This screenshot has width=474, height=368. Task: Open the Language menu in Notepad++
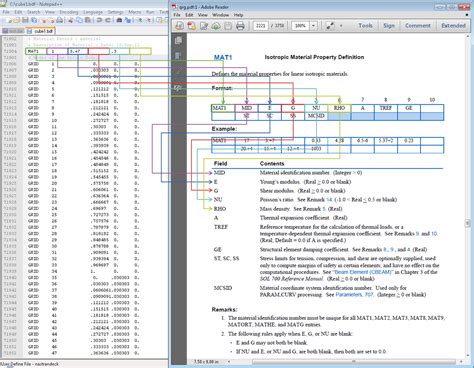[93, 12]
